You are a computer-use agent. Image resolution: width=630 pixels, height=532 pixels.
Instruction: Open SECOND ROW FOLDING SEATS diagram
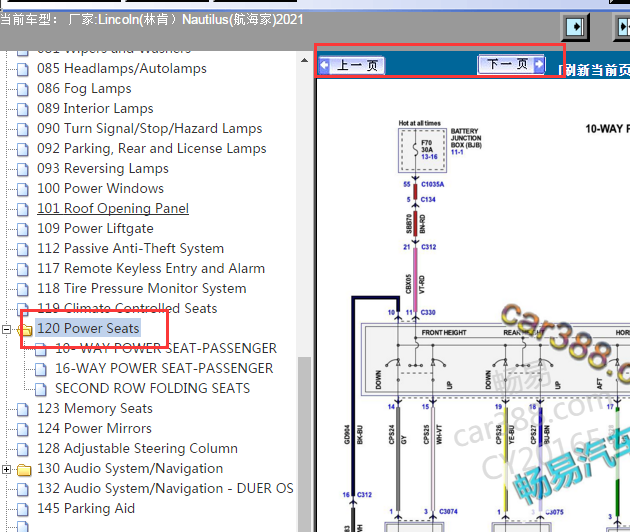click(152, 389)
